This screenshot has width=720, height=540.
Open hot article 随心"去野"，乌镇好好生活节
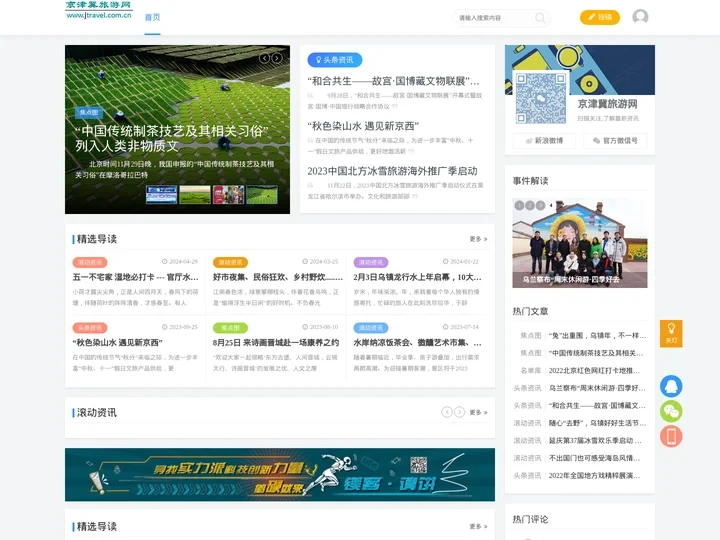tap(597, 423)
